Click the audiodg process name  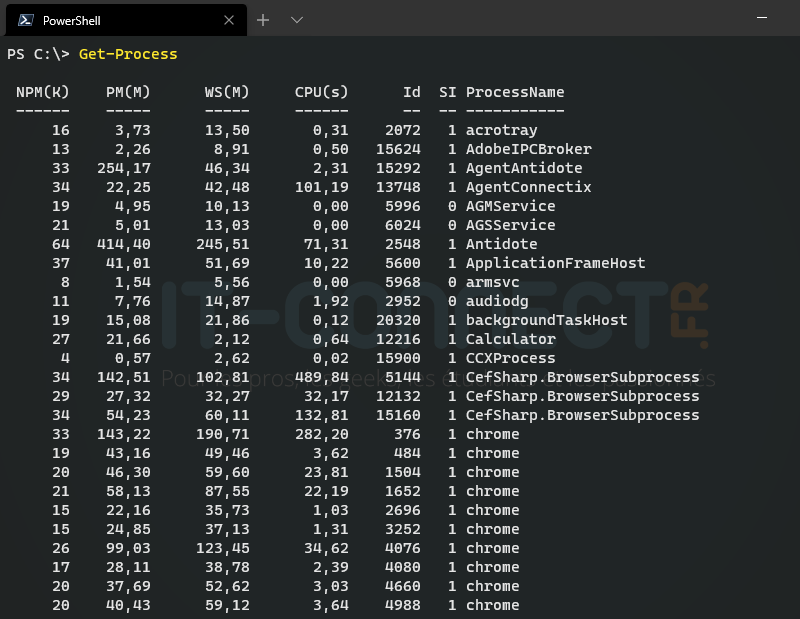tap(497, 301)
